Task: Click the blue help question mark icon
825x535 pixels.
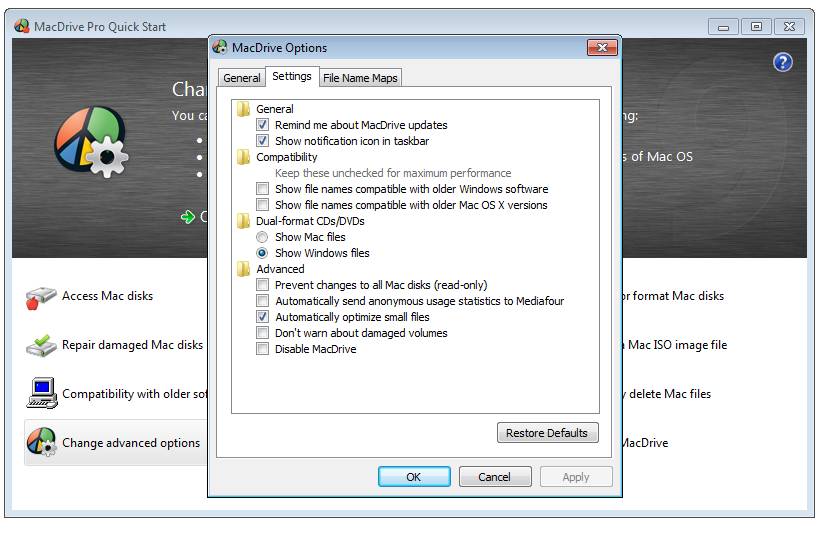Action: [x=782, y=63]
